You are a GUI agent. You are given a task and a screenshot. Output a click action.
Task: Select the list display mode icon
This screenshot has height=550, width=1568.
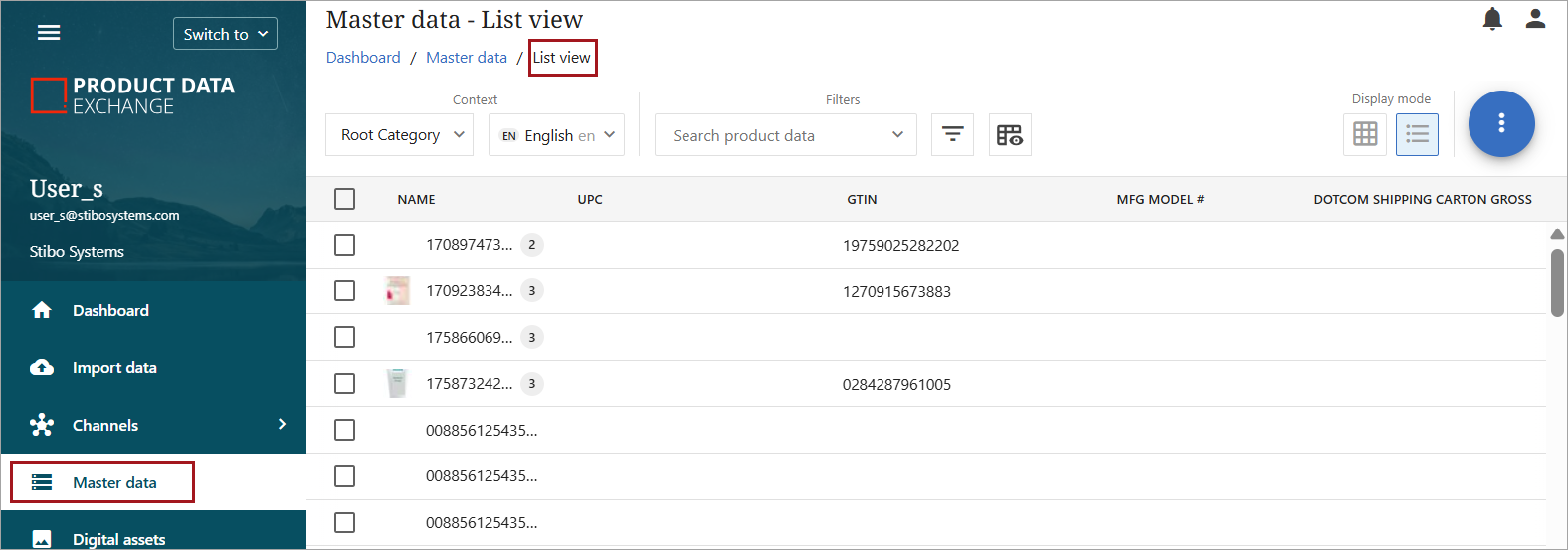click(1417, 134)
